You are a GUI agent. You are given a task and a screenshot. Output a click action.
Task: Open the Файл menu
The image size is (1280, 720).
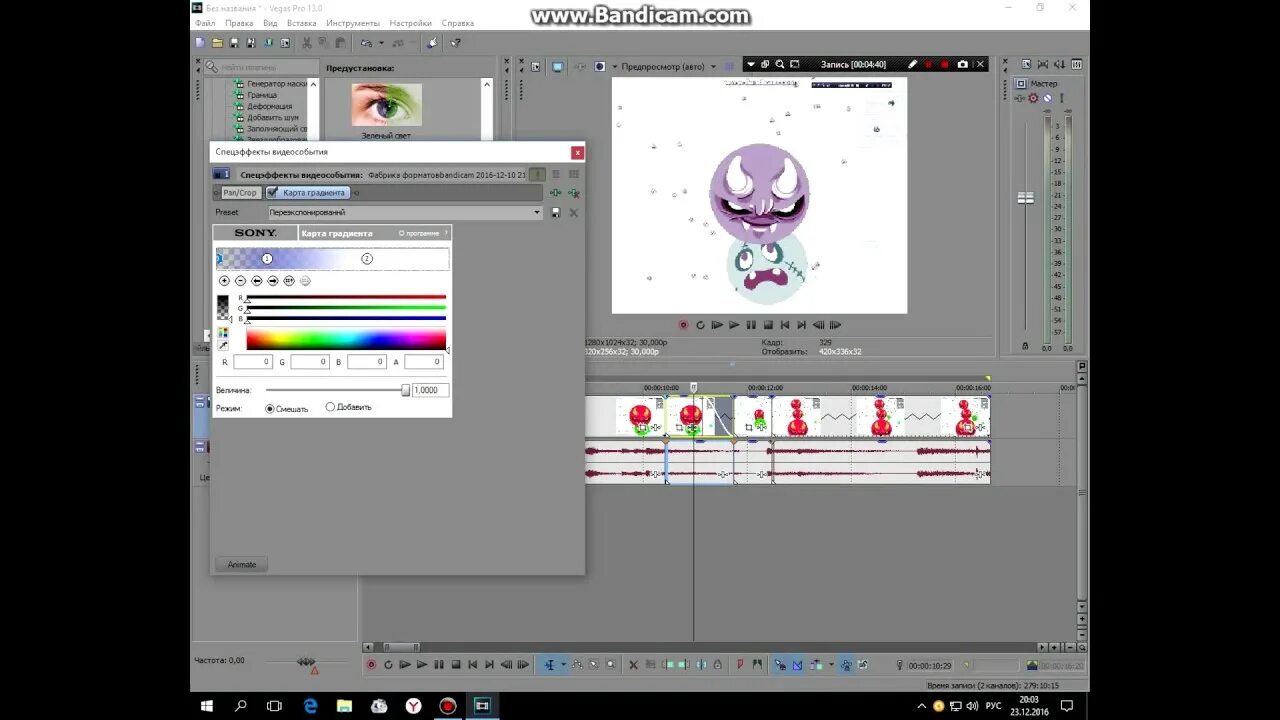[205, 23]
